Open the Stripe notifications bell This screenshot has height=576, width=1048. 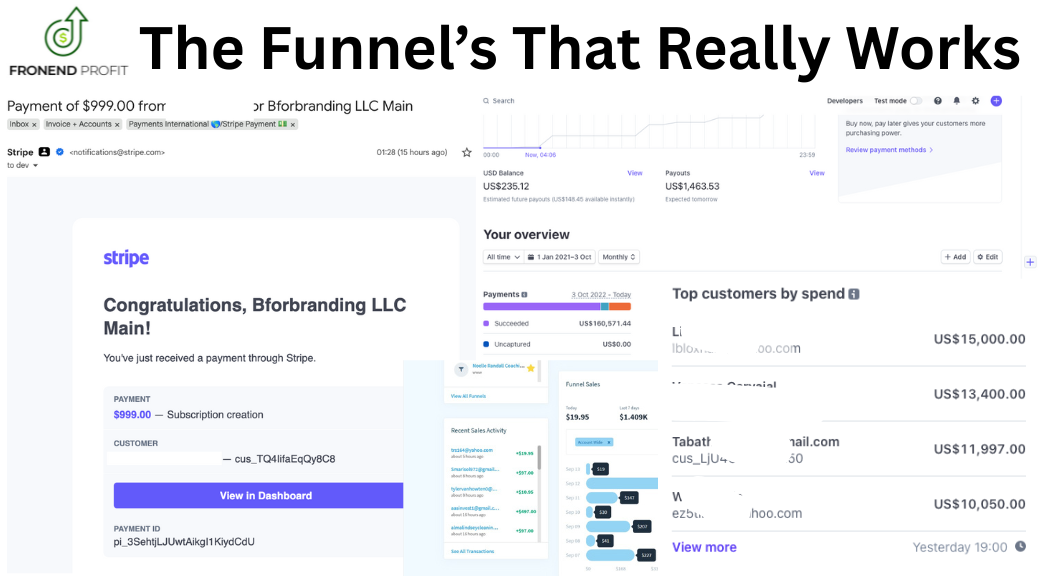[x=956, y=101]
